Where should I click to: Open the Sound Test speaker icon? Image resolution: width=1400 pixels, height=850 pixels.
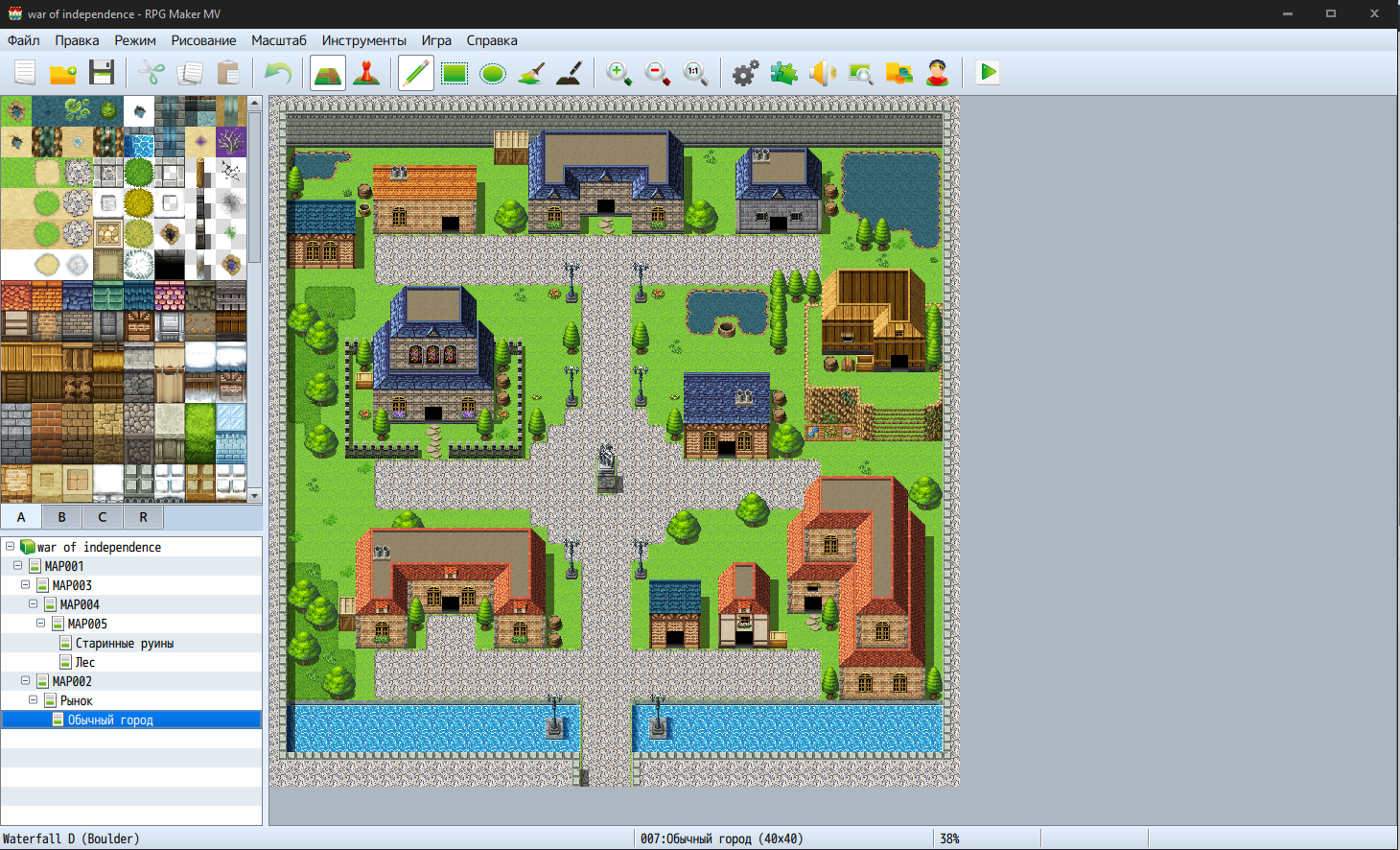[x=823, y=73]
